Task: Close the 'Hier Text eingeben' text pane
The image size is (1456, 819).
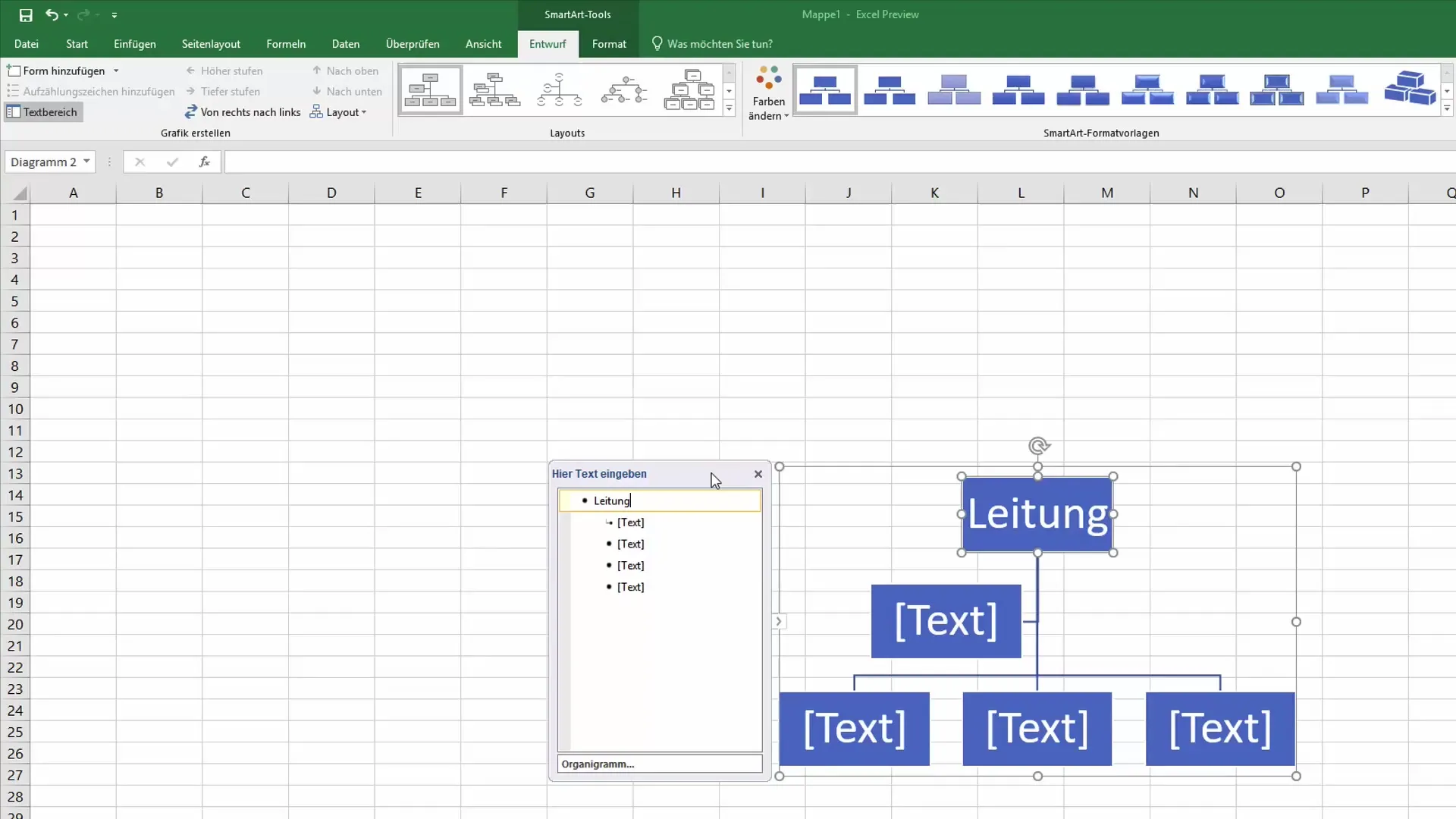Action: (758, 474)
